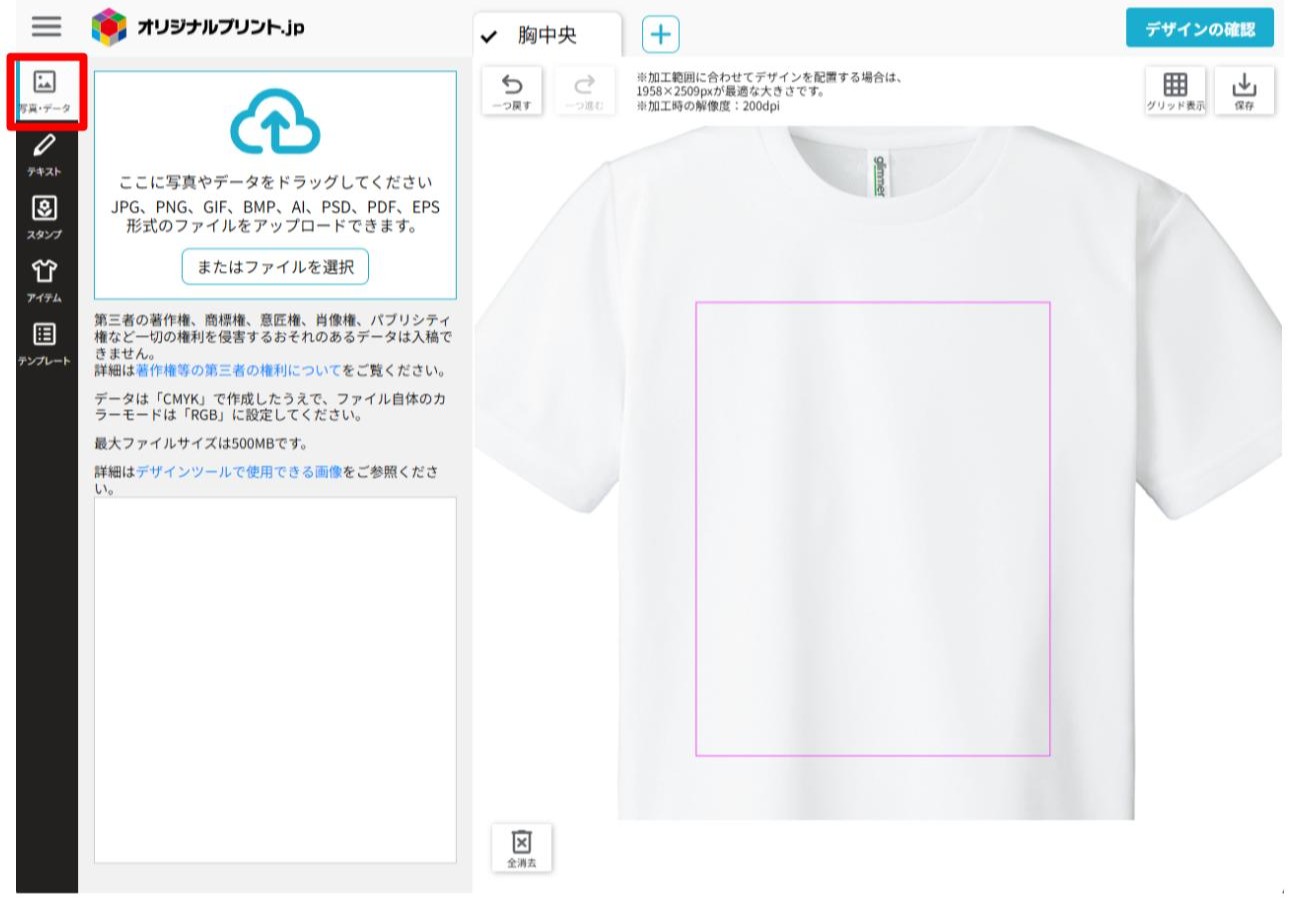Open the アイテム t-shirt panel
1300x900 pixels.
coord(44,281)
